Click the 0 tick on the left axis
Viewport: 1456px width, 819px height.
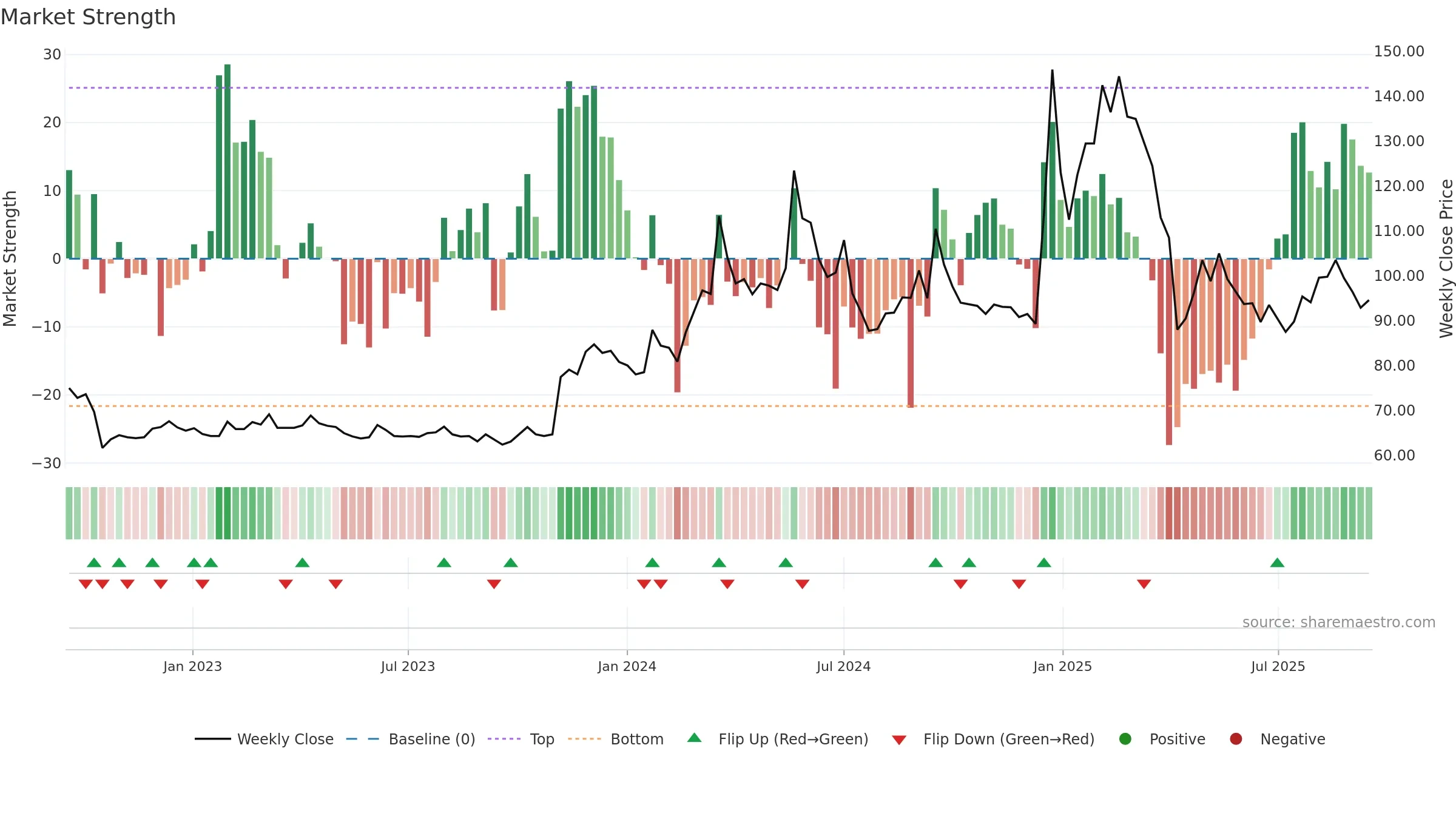tap(56, 259)
